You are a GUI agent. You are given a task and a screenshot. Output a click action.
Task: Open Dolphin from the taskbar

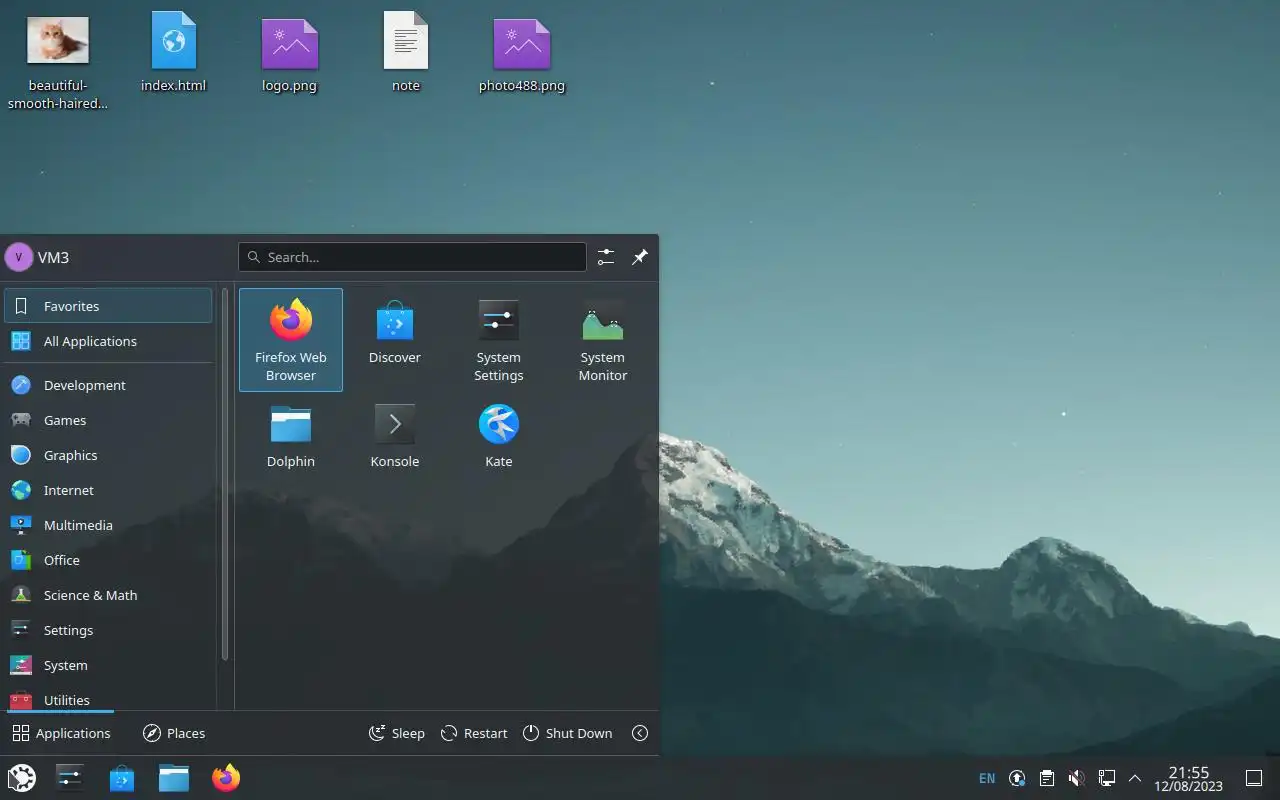tap(174, 777)
